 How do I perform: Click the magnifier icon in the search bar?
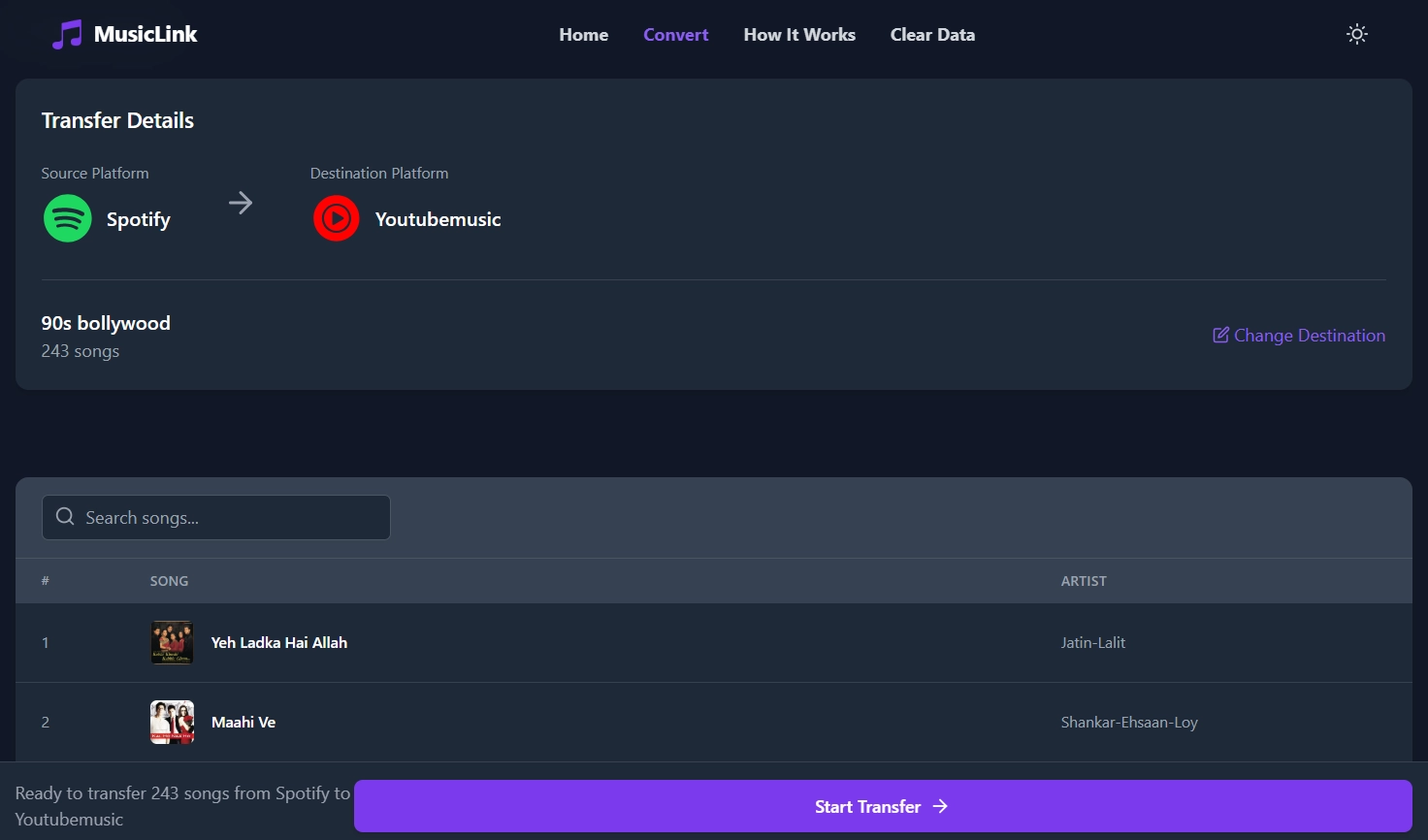[x=64, y=517]
